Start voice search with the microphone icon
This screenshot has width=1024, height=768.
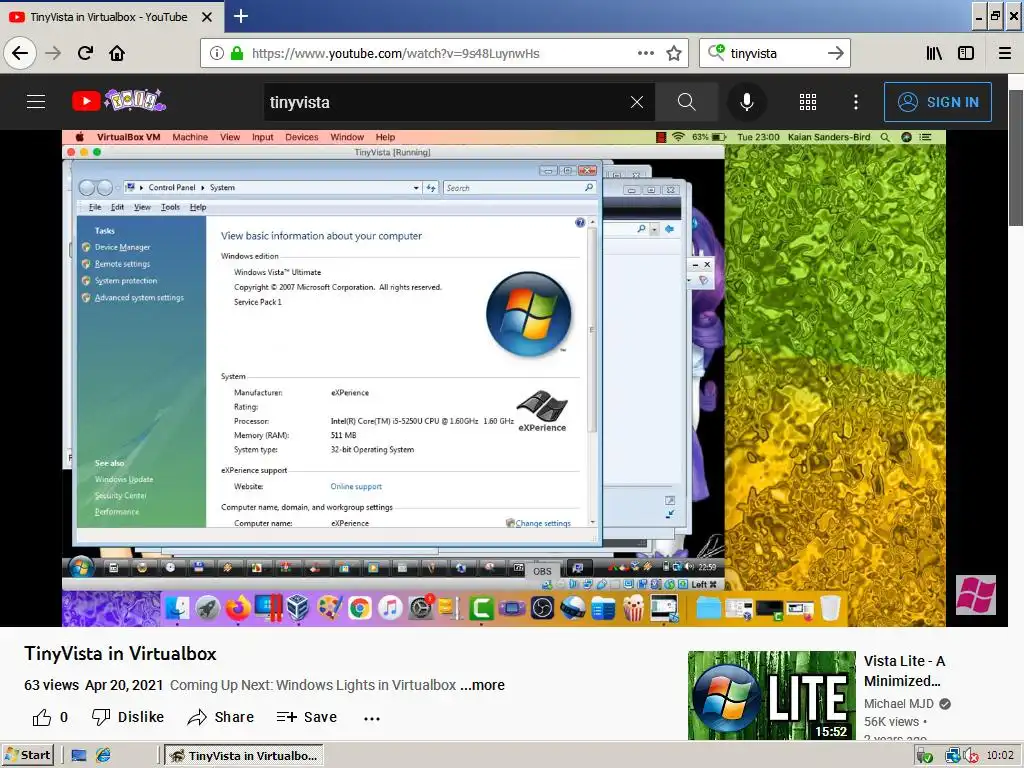point(746,102)
